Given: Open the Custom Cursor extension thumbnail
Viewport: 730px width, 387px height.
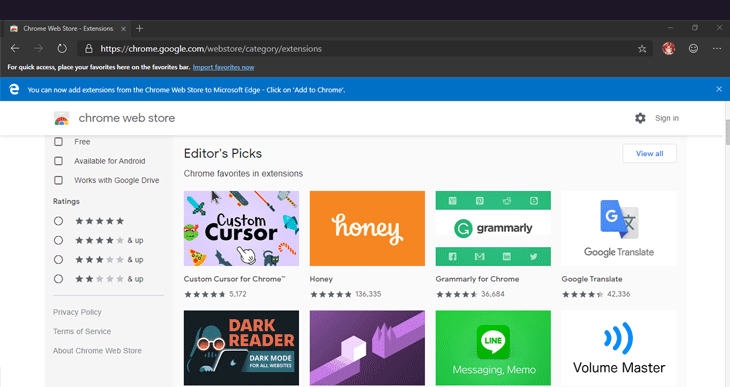Looking at the screenshot, I should 241,228.
